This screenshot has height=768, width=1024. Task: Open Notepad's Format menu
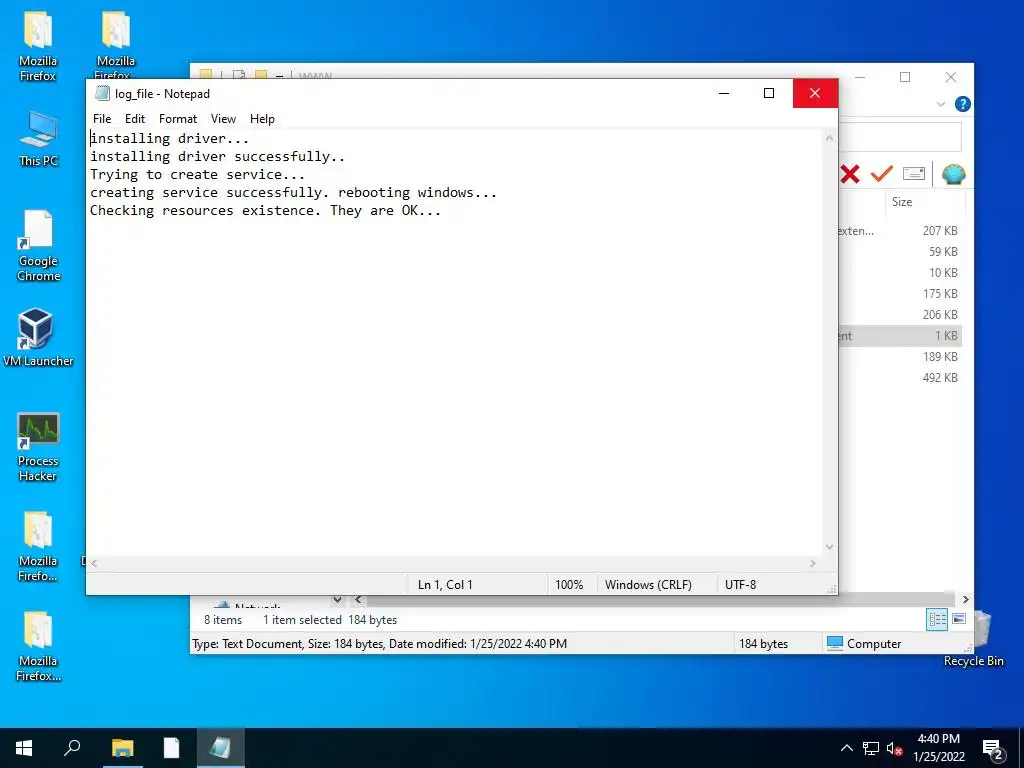point(178,119)
